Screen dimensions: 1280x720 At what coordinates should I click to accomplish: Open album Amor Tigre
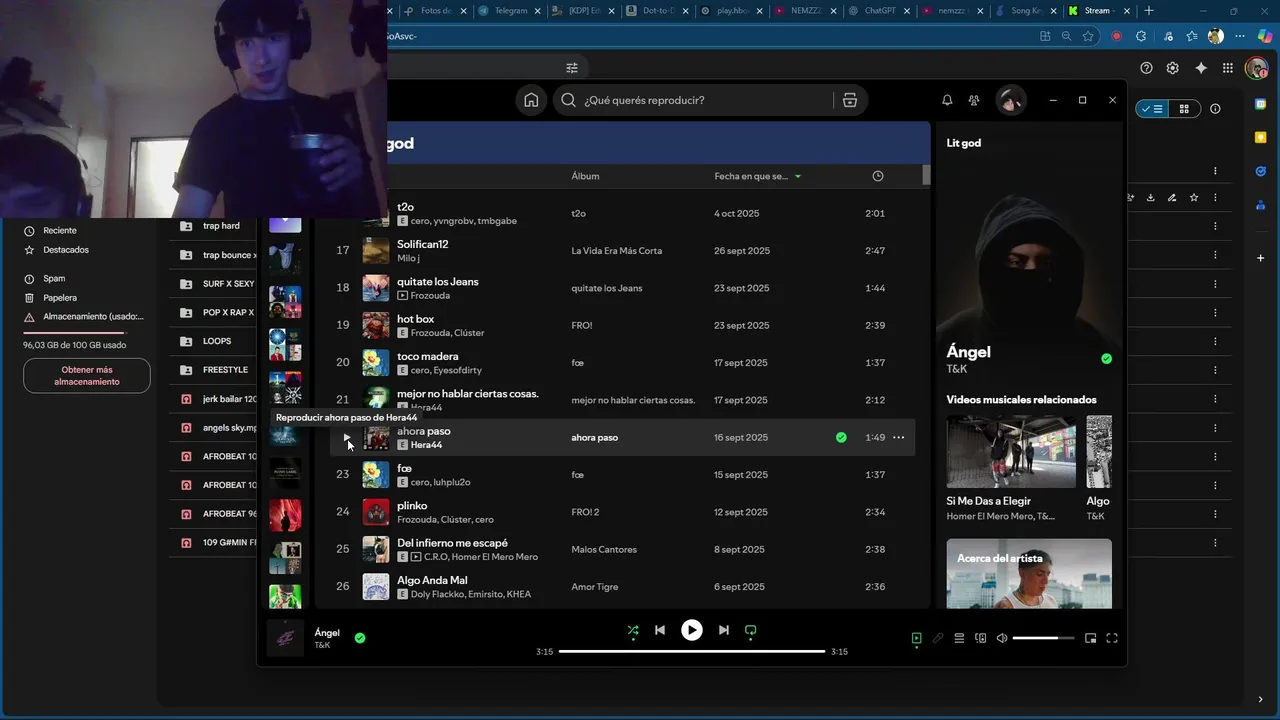tap(594, 587)
